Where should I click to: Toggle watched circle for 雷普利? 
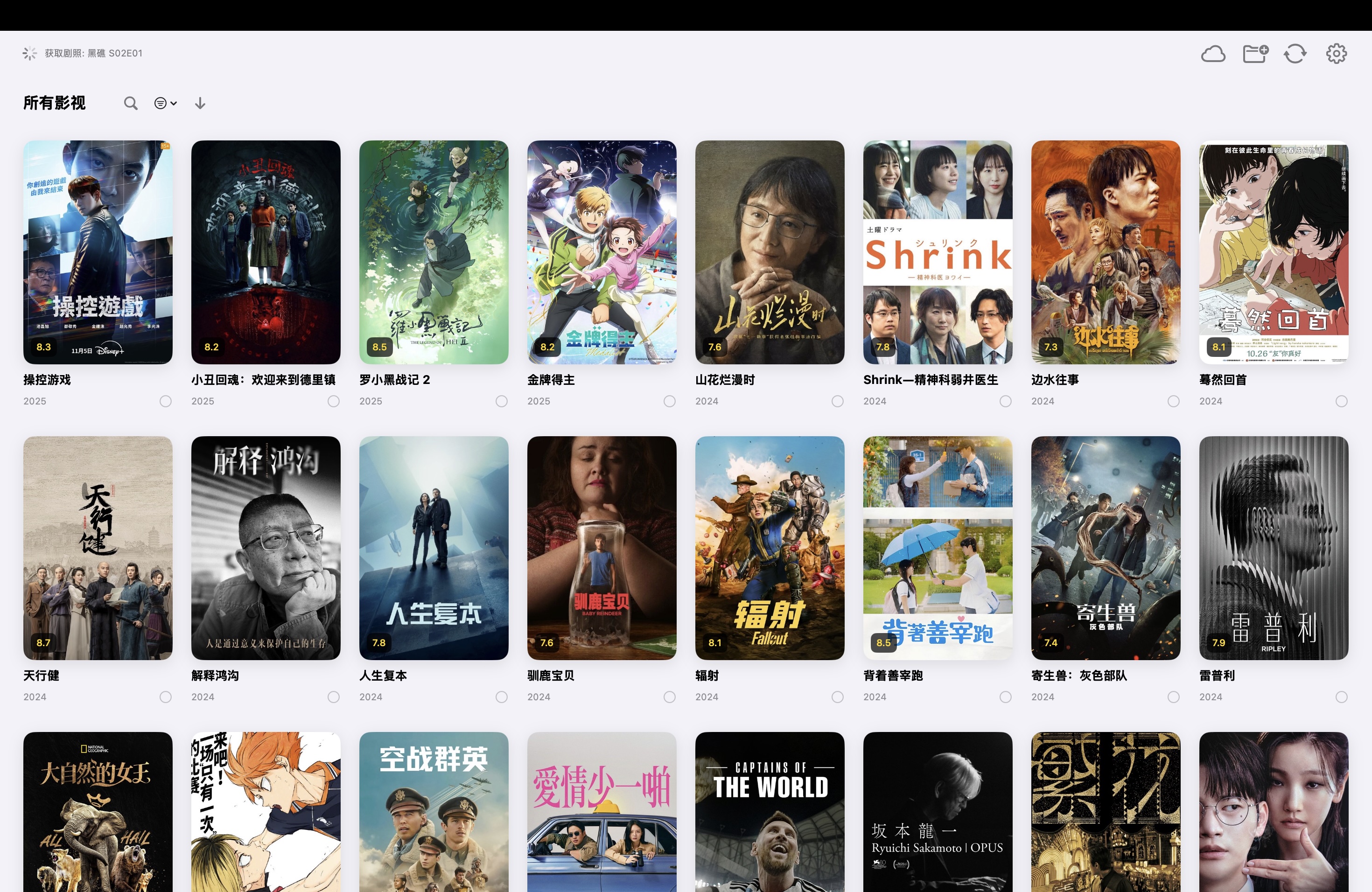click(1342, 697)
